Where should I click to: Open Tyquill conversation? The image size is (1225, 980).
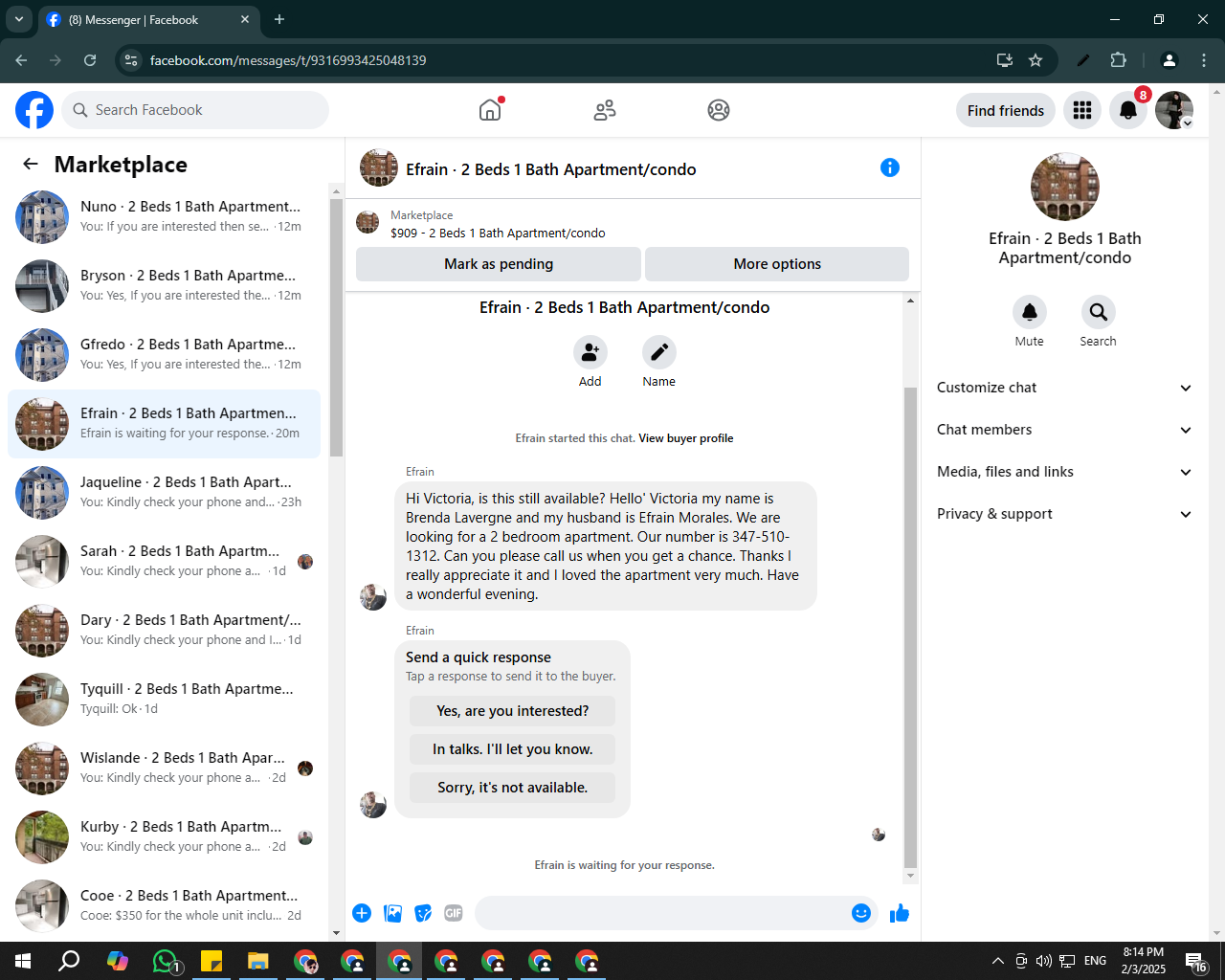165,700
